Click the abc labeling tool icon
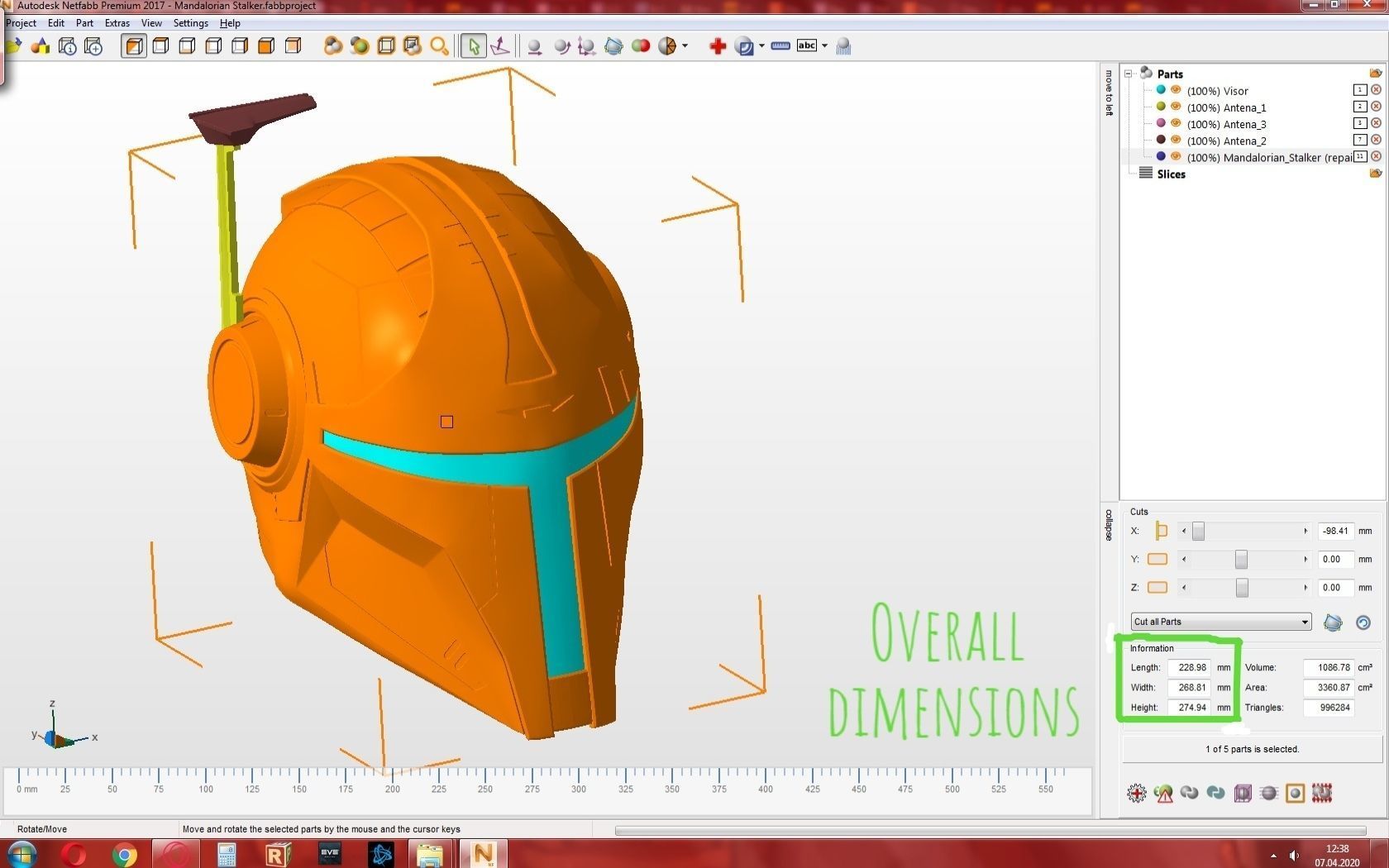Image resolution: width=1389 pixels, height=868 pixels. (x=807, y=46)
